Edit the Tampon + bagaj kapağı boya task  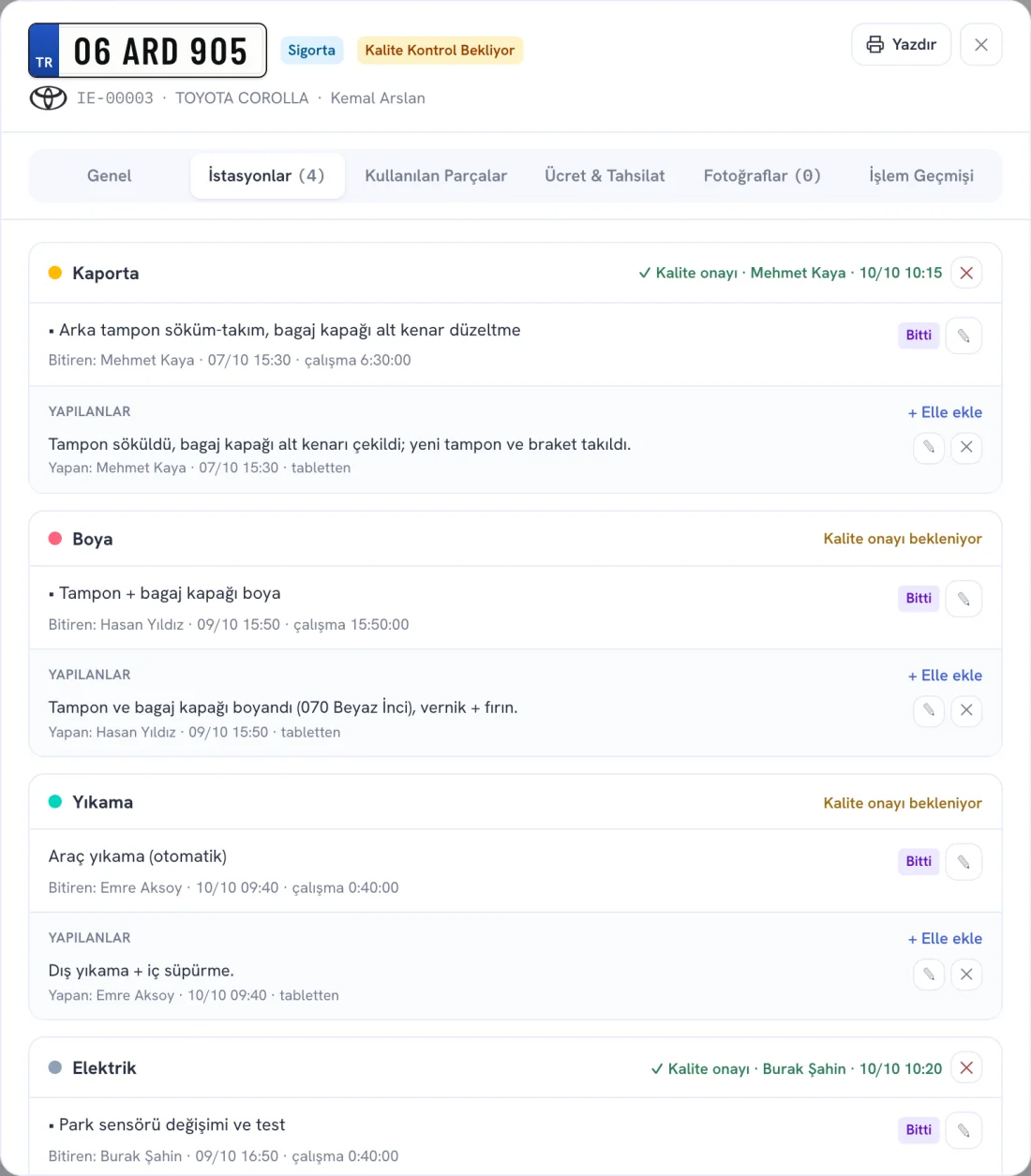[964, 599]
